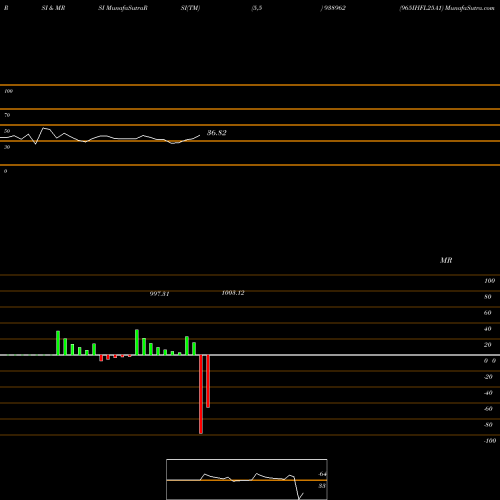Click the RSI axis label 100
Image resolution: width=500 pixels, height=500 pixels.
click(x=8, y=91)
